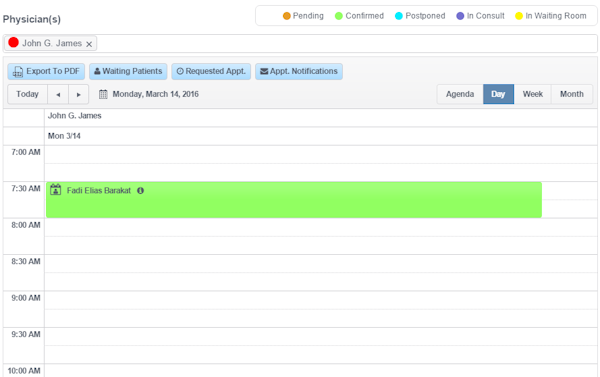
Task: Click the Postponed legend label
Action: pos(425,16)
